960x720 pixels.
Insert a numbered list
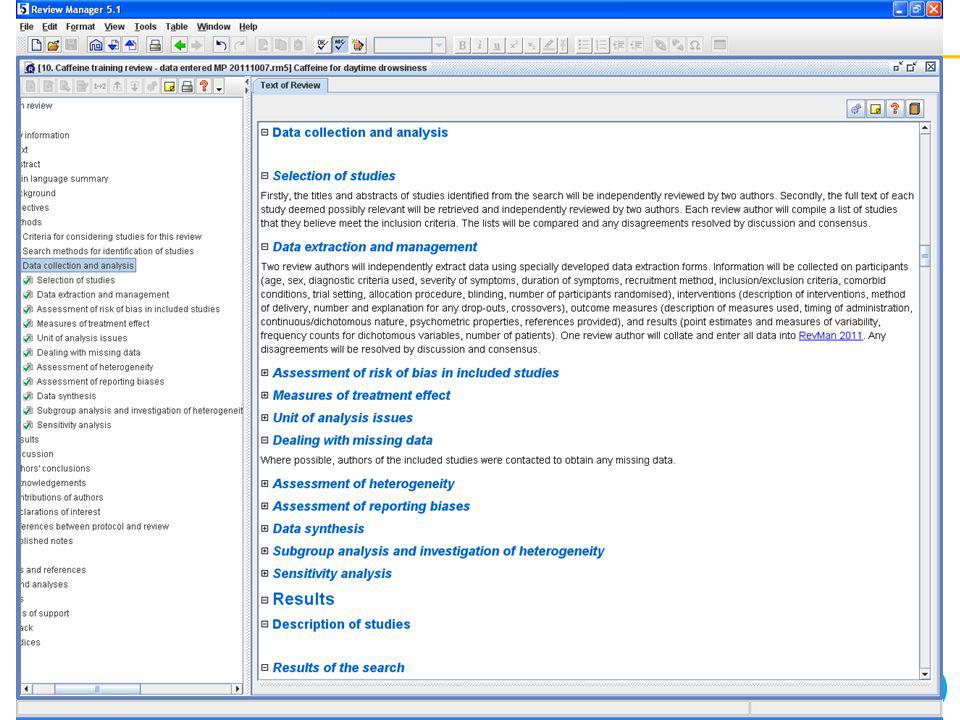point(601,45)
